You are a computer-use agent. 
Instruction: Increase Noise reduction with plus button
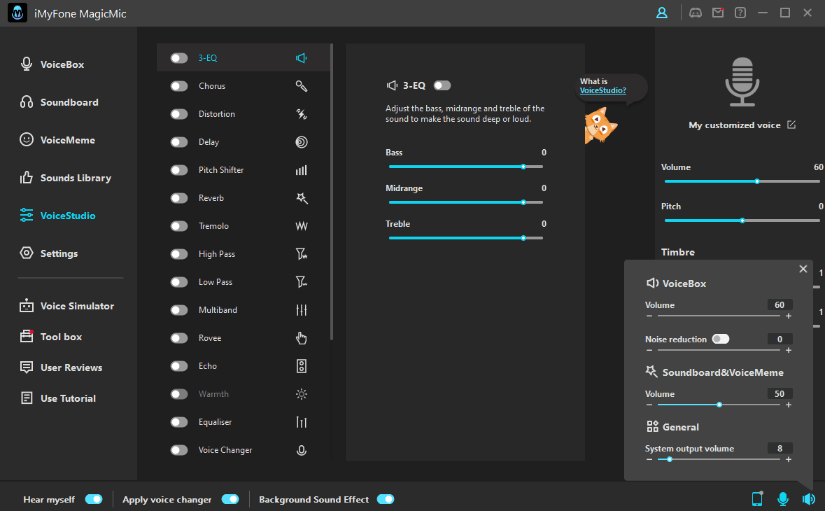[788, 350]
